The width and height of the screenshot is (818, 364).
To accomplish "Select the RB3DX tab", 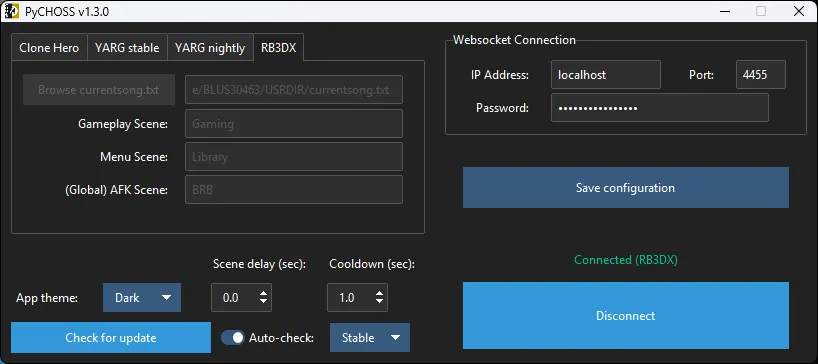I will [x=279, y=48].
